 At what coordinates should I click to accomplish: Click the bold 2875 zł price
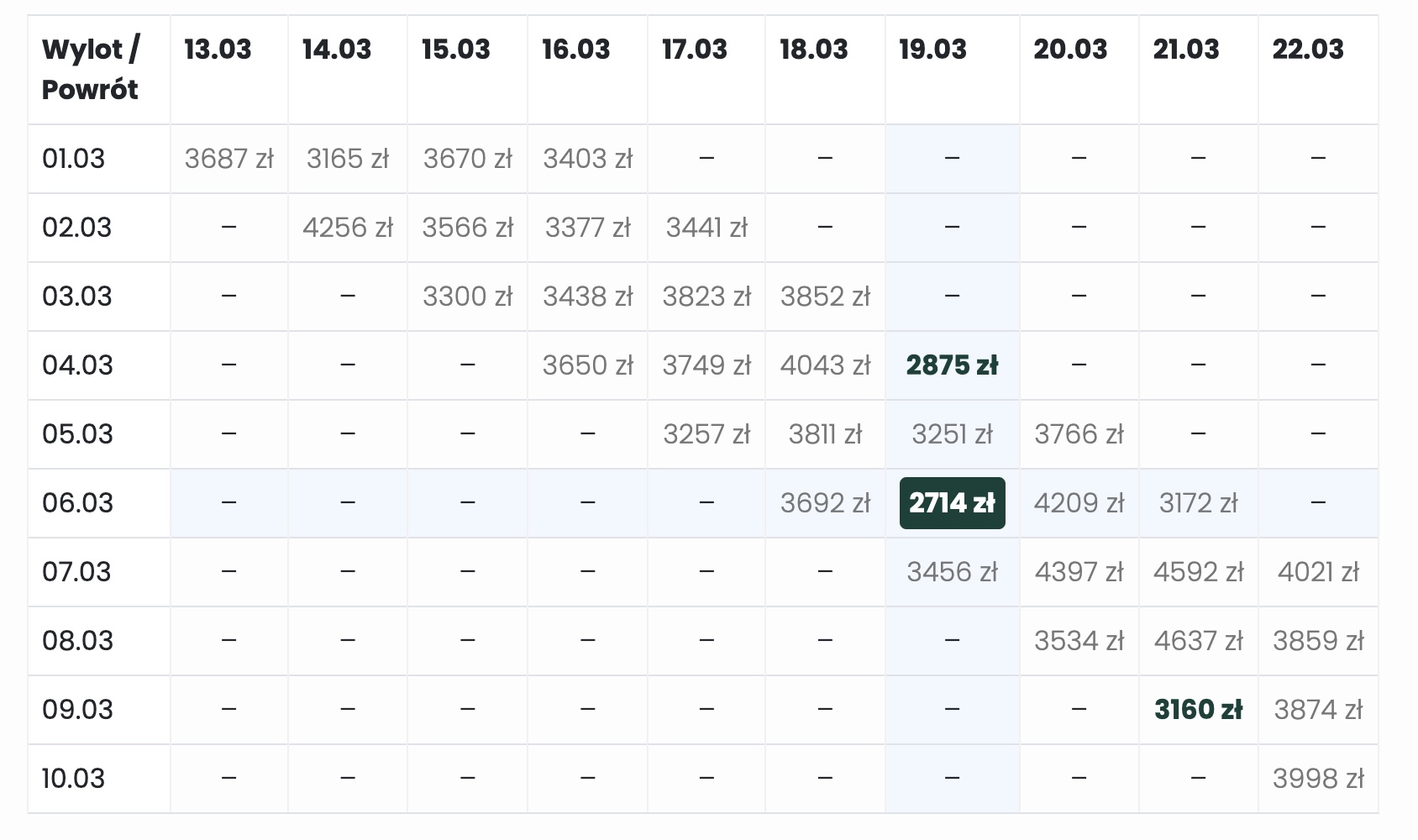[x=952, y=365]
